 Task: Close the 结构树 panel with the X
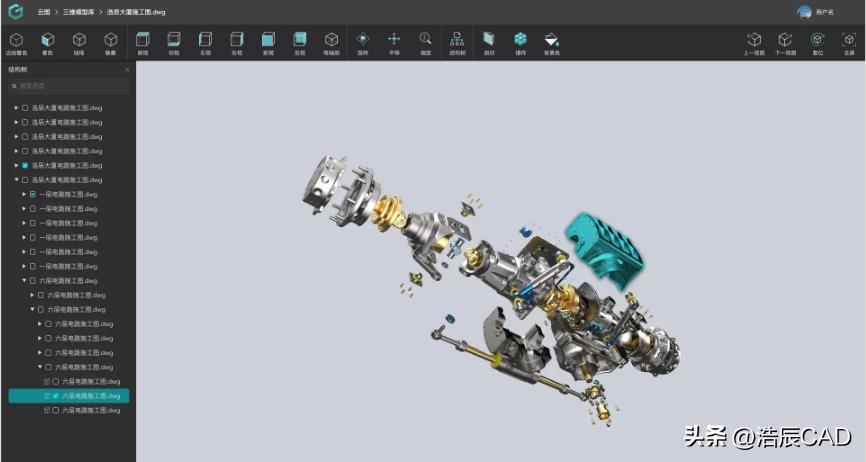(x=127, y=70)
